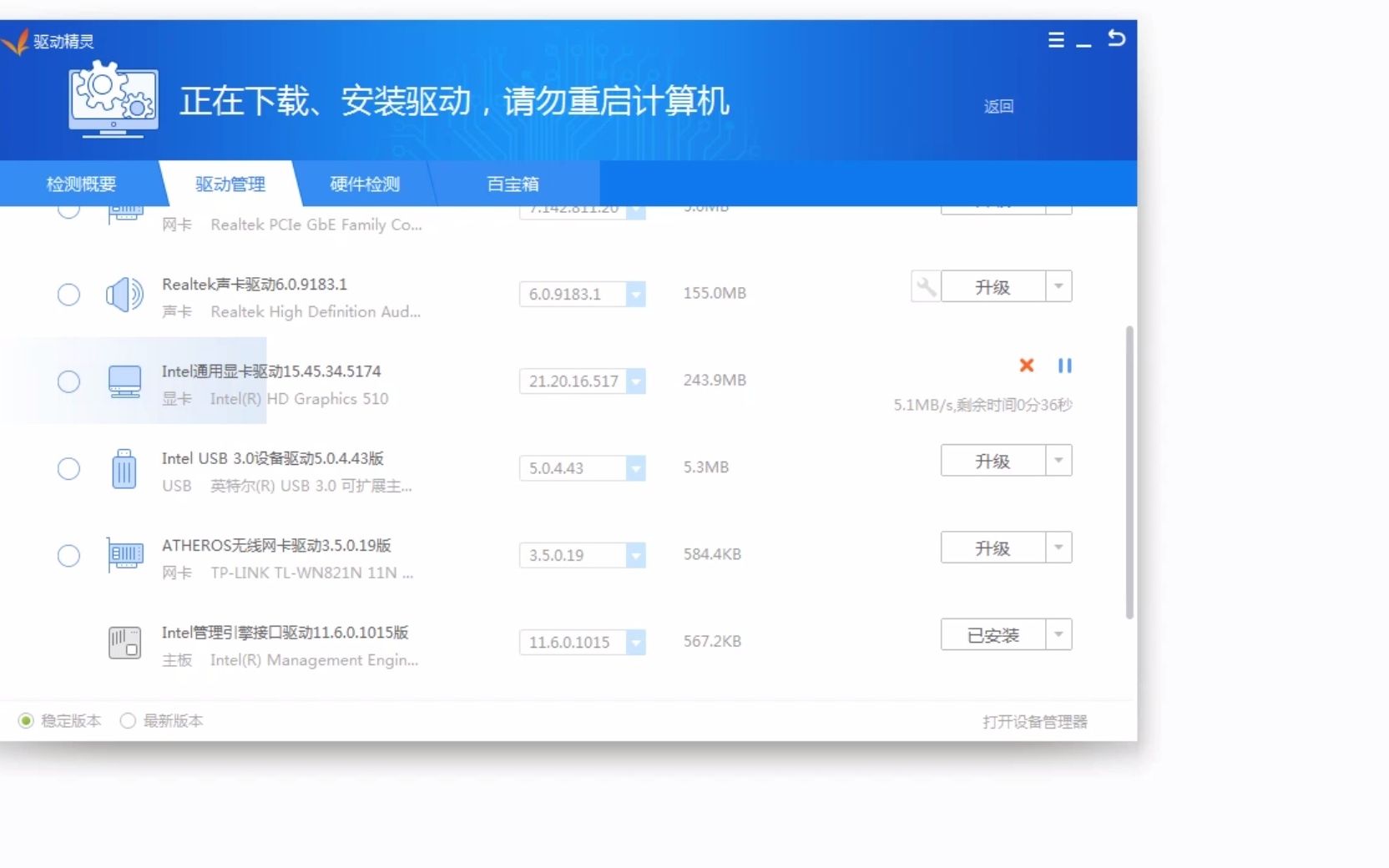The width and height of the screenshot is (1389, 868).
Task: Click the speaker icon of Realtek sound driver
Action: pyautogui.click(x=124, y=295)
